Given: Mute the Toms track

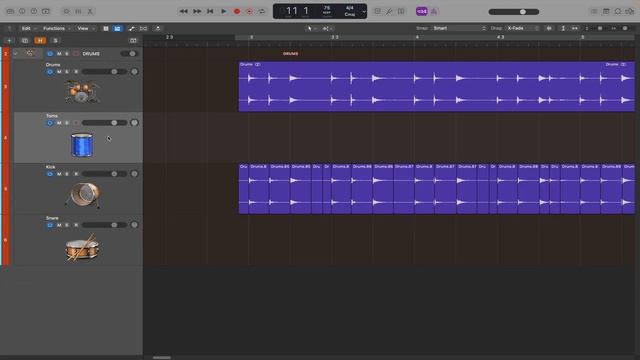Looking at the screenshot, I should coord(59,123).
